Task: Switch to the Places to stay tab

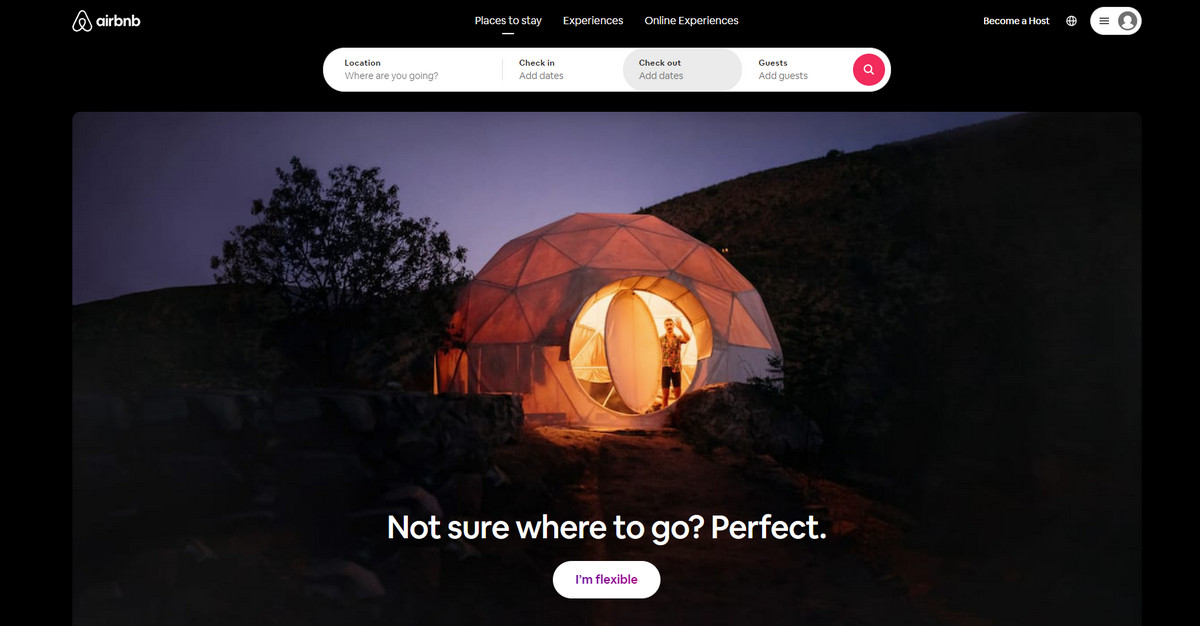Action: click(508, 20)
